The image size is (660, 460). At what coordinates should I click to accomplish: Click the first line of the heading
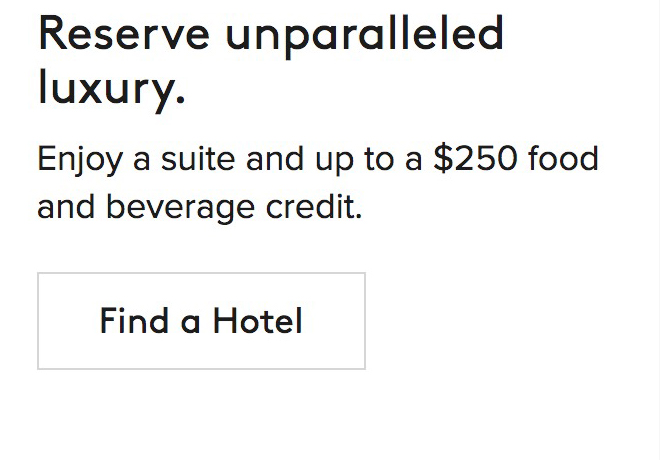pyautogui.click(x=270, y=34)
